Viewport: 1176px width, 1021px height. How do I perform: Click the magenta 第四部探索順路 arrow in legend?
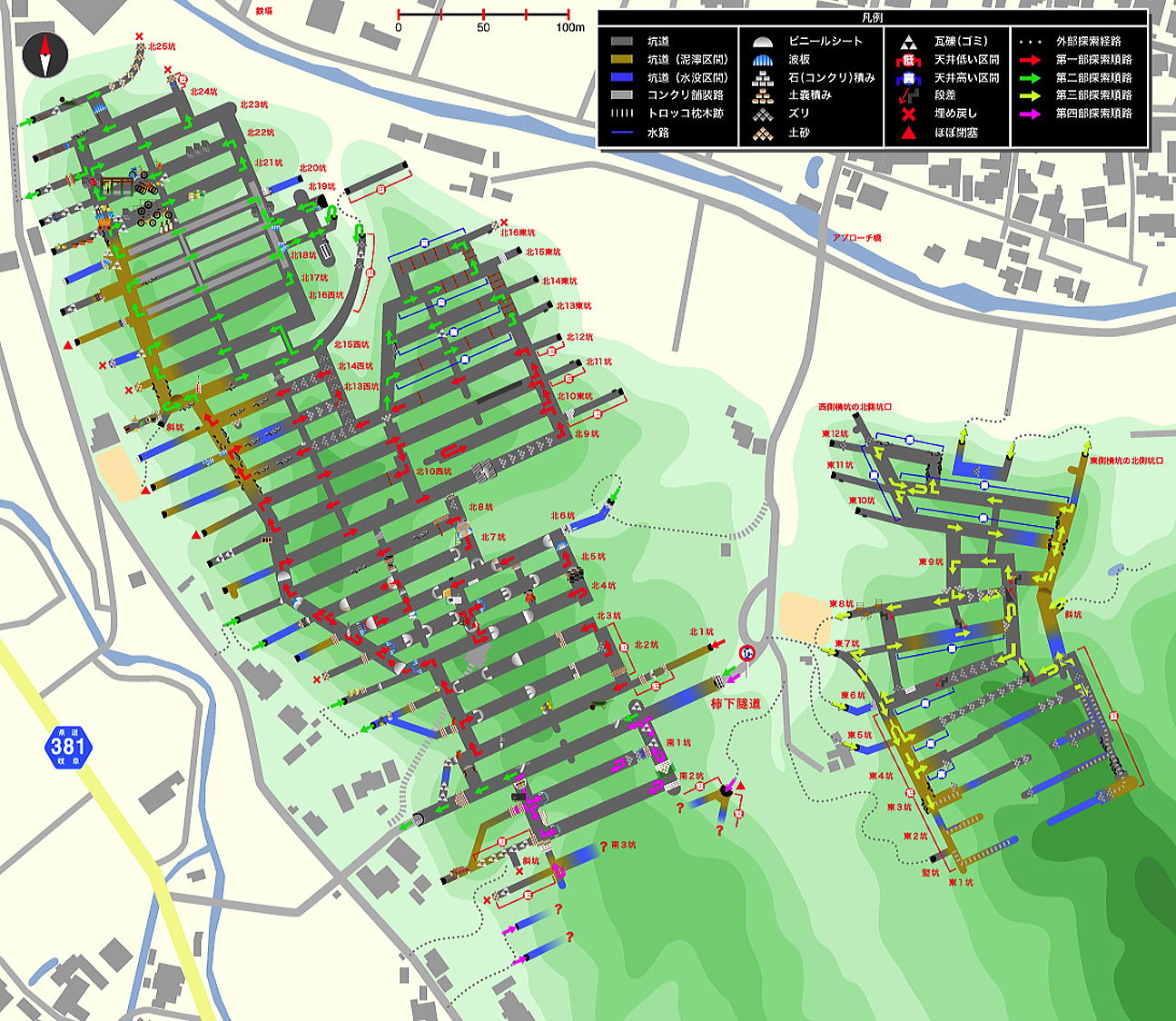pos(1031,114)
